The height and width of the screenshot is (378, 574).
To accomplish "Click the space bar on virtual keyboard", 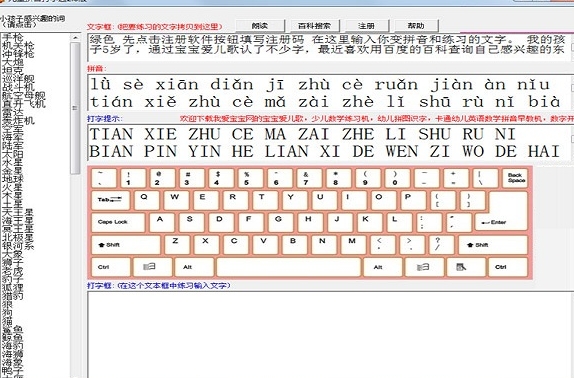I will pos(288,267).
